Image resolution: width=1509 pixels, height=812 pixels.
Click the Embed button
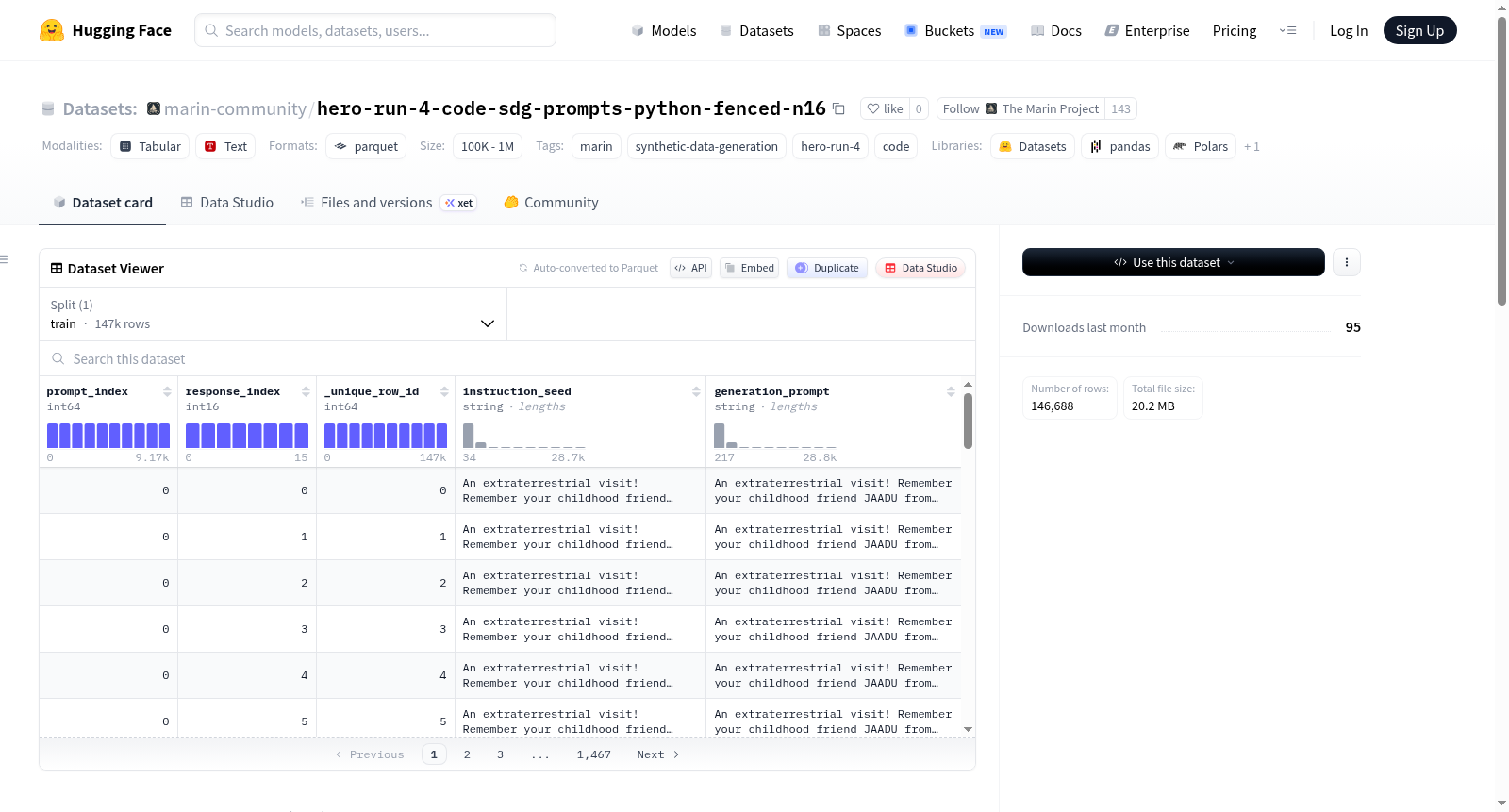pos(749,268)
